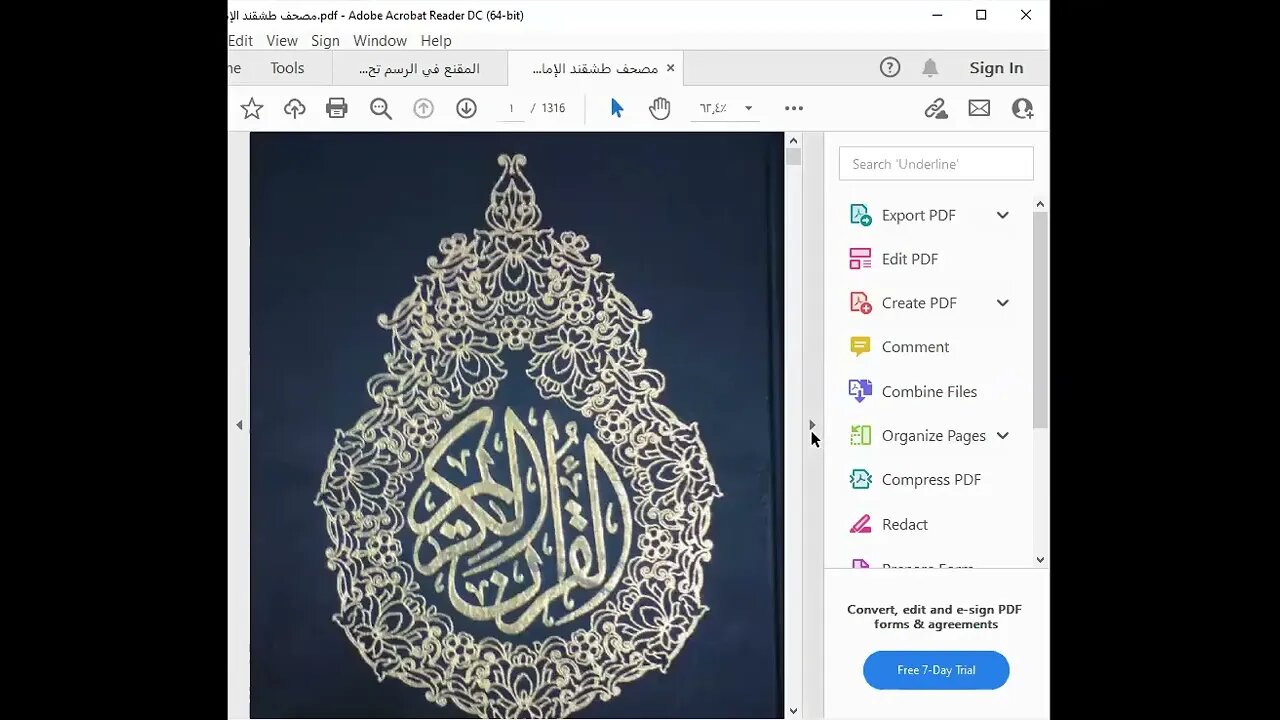This screenshot has width=1280, height=720.
Task: Open the Window menu
Action: pyautogui.click(x=380, y=41)
